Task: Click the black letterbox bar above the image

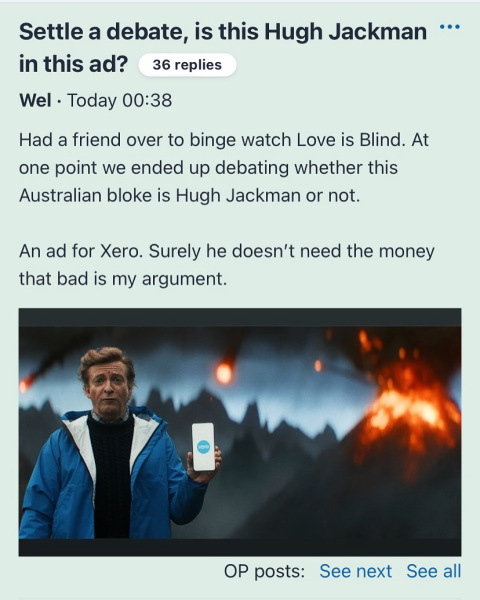Action: (x=240, y=317)
